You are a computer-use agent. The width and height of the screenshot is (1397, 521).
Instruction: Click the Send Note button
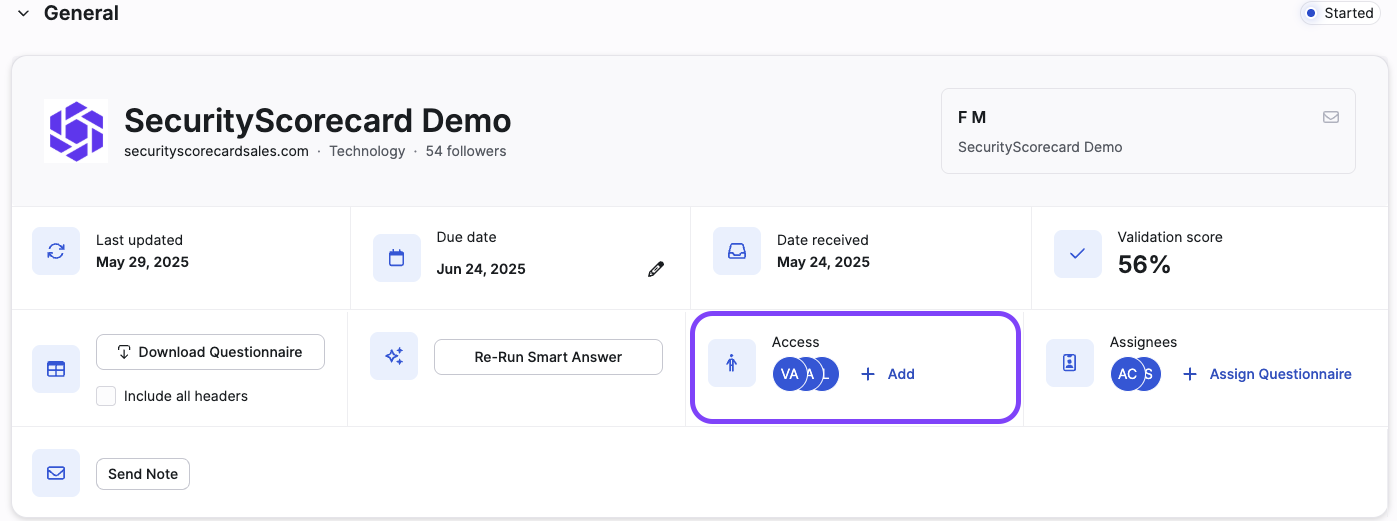pyautogui.click(x=143, y=474)
